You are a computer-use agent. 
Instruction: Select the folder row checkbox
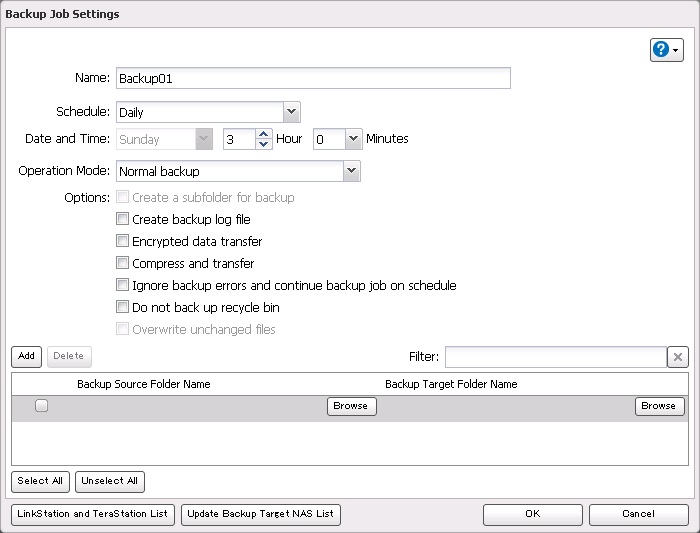point(42,405)
